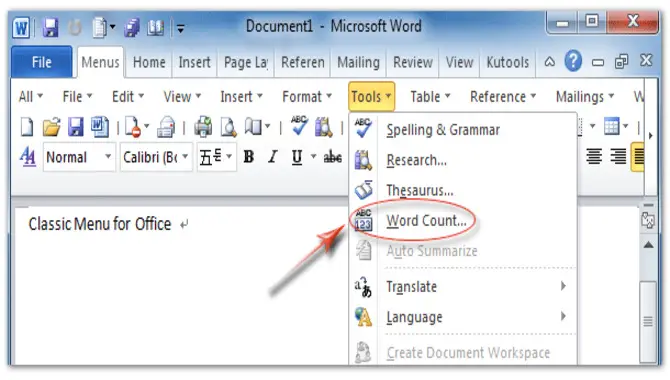Click the Translate icon in menu
The image size is (670, 380).
(x=363, y=286)
